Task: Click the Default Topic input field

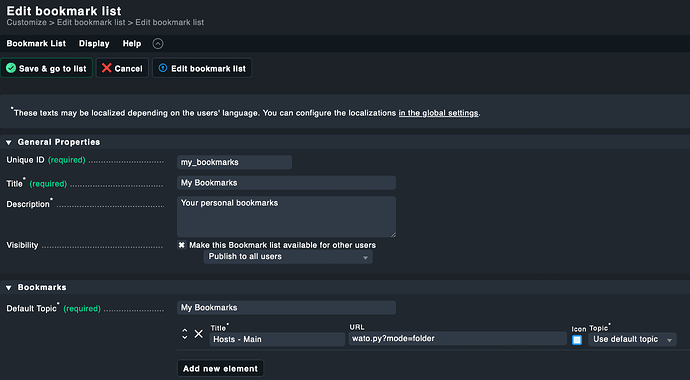Action: pyautogui.click(x=286, y=308)
